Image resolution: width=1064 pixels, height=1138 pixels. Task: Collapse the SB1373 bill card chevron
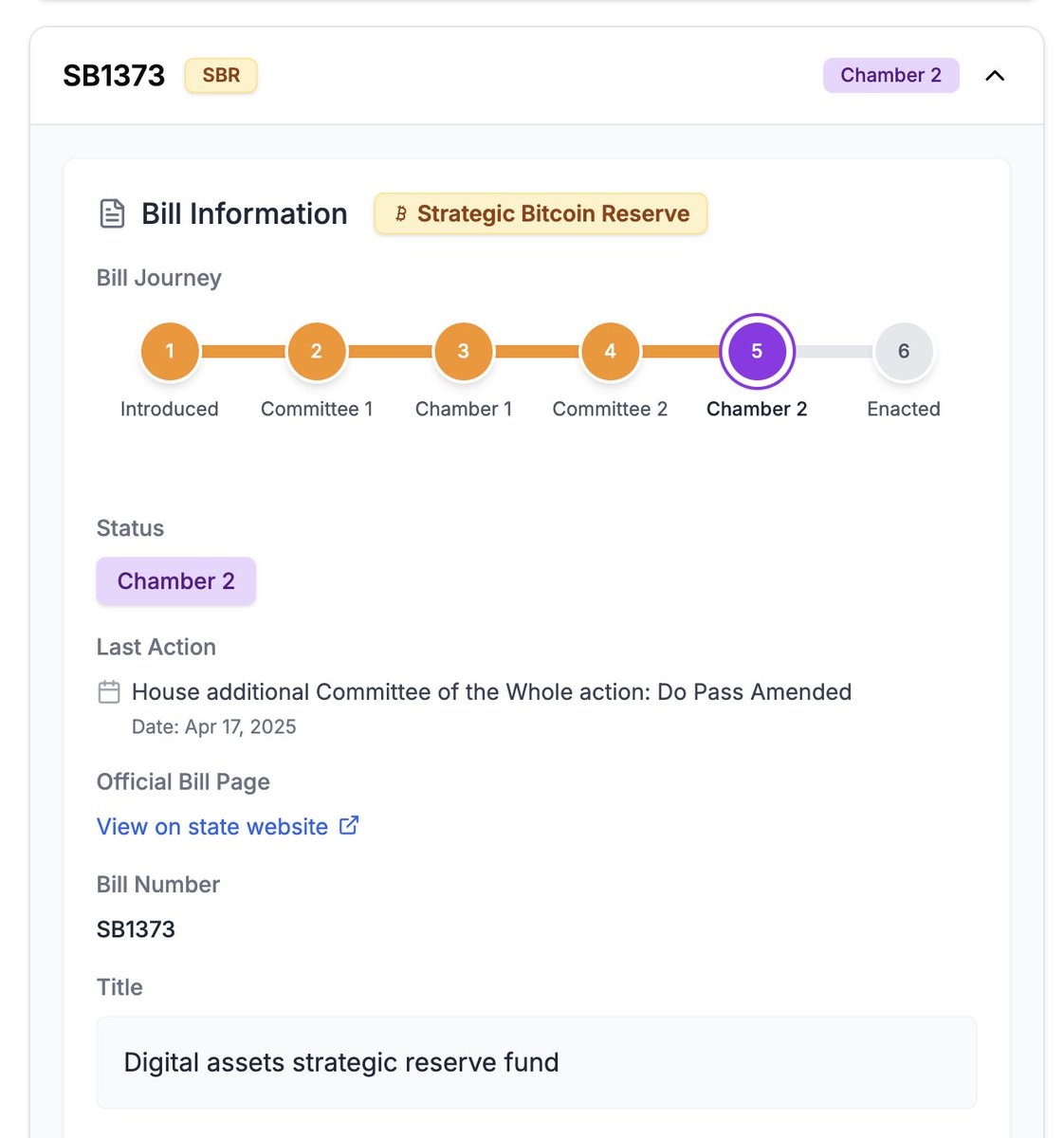coord(995,76)
